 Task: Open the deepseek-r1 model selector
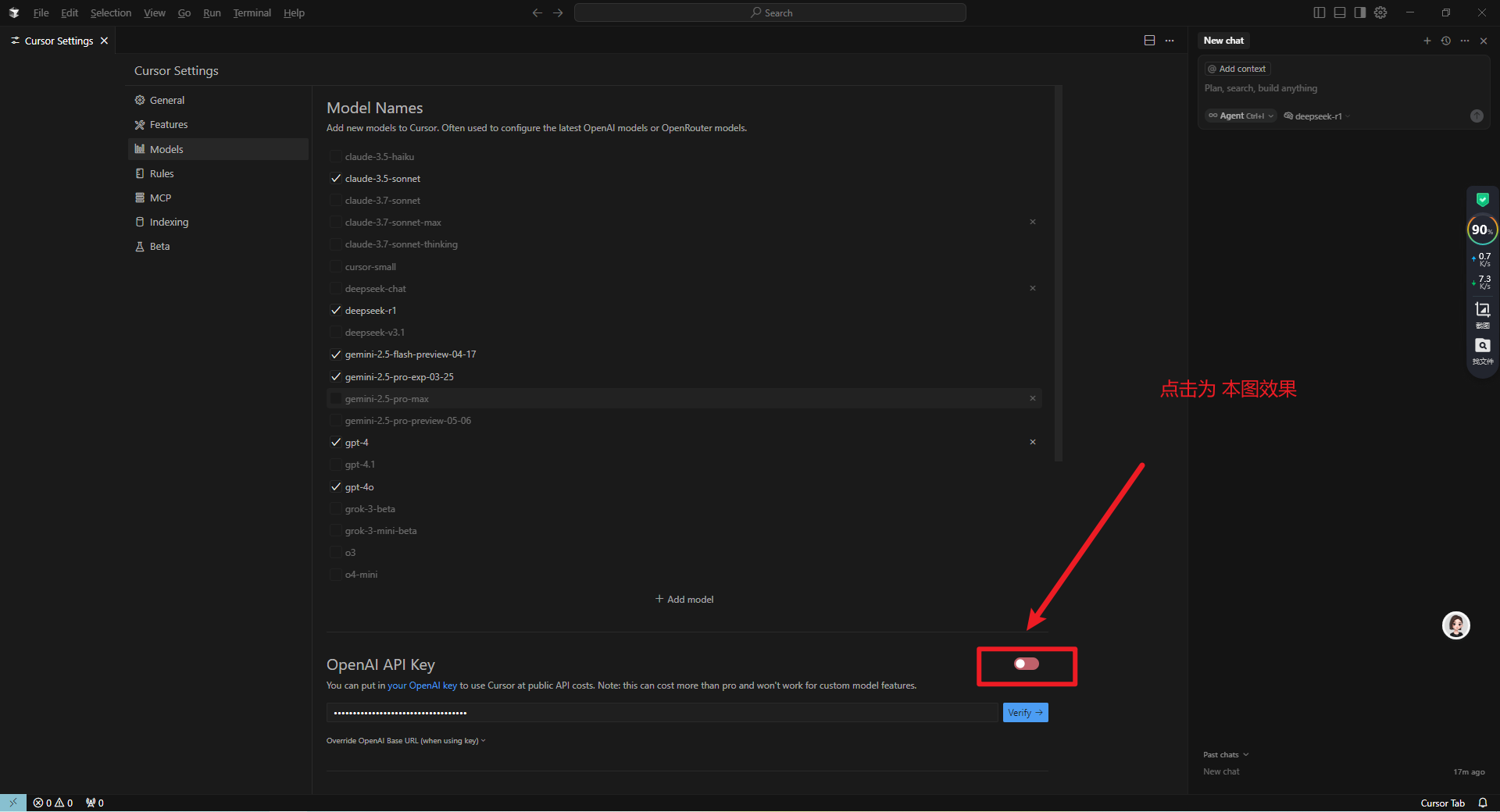[x=1317, y=116]
